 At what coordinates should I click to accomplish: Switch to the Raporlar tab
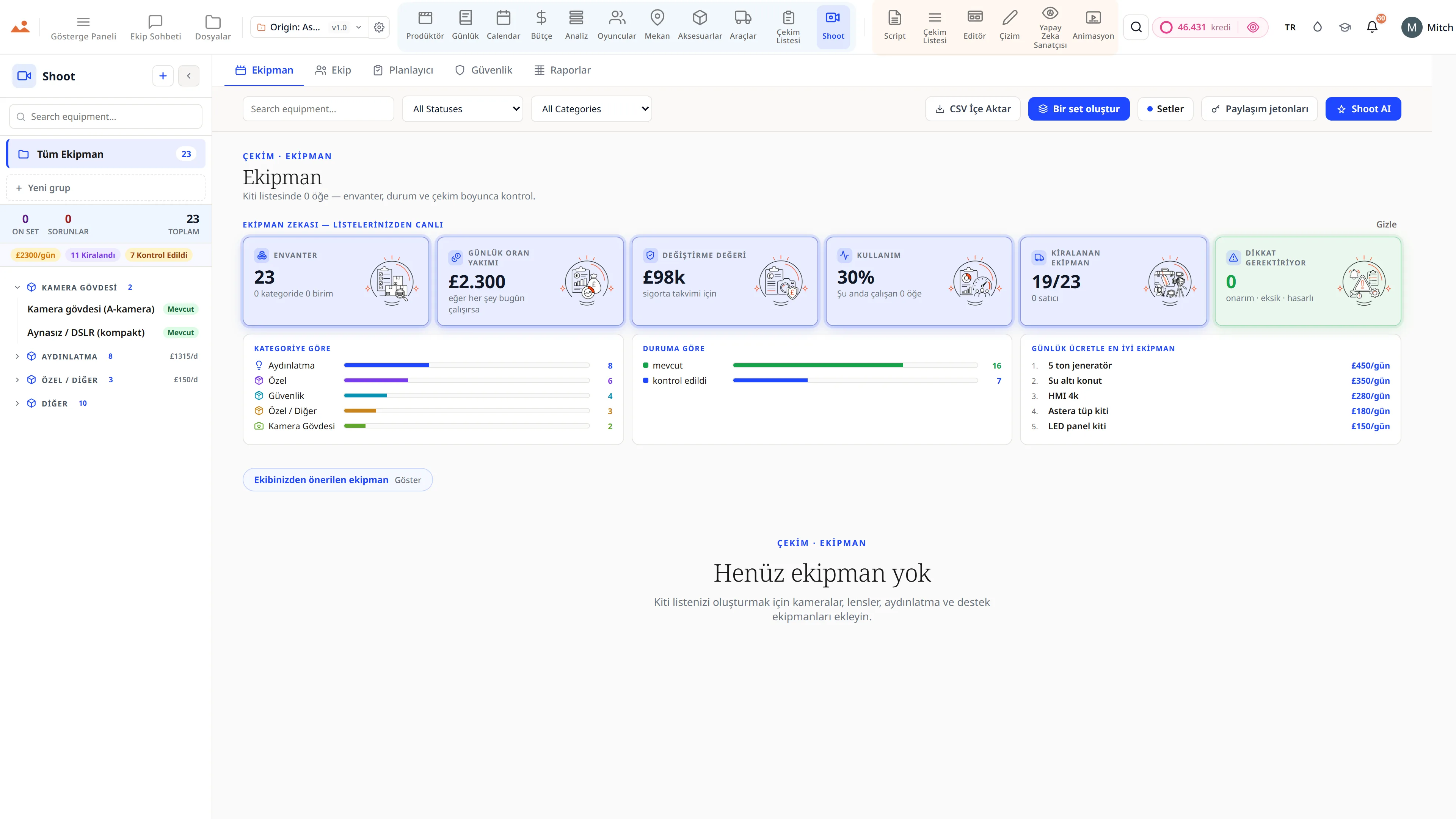(x=562, y=70)
